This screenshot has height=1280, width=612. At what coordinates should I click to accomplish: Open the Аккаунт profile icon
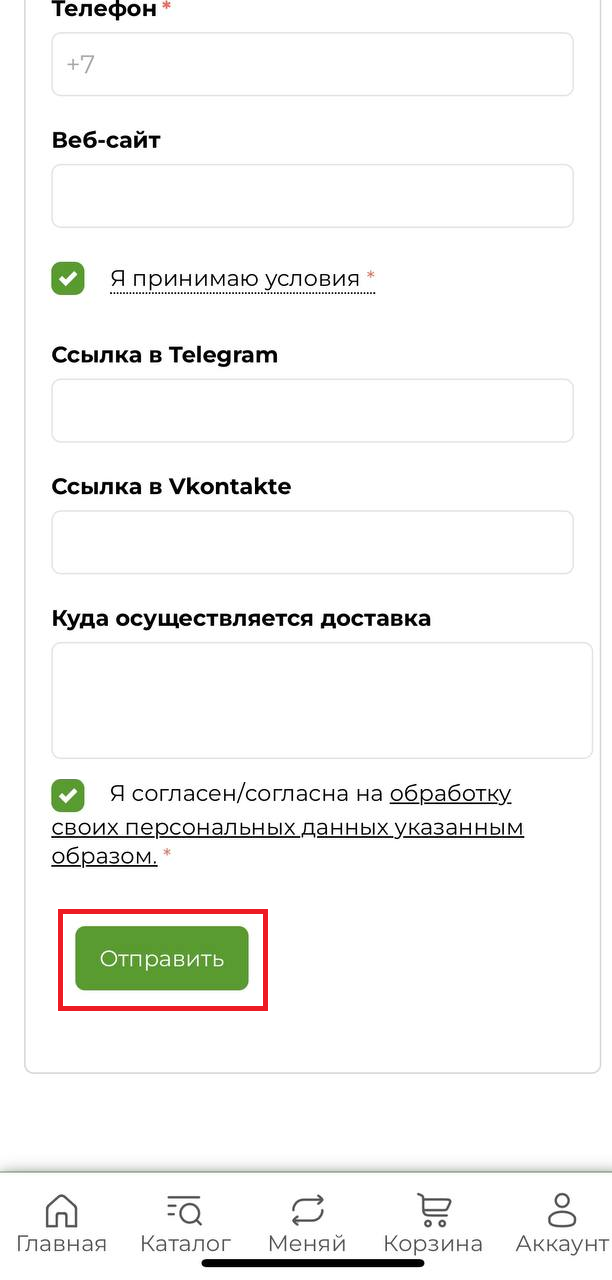(x=563, y=1210)
